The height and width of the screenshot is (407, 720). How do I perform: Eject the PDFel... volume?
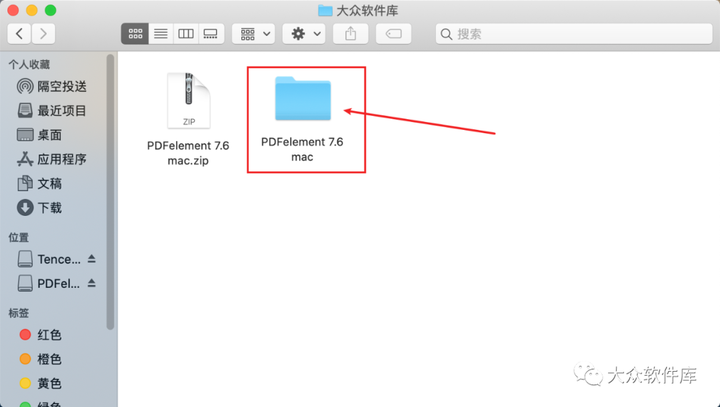point(91,283)
